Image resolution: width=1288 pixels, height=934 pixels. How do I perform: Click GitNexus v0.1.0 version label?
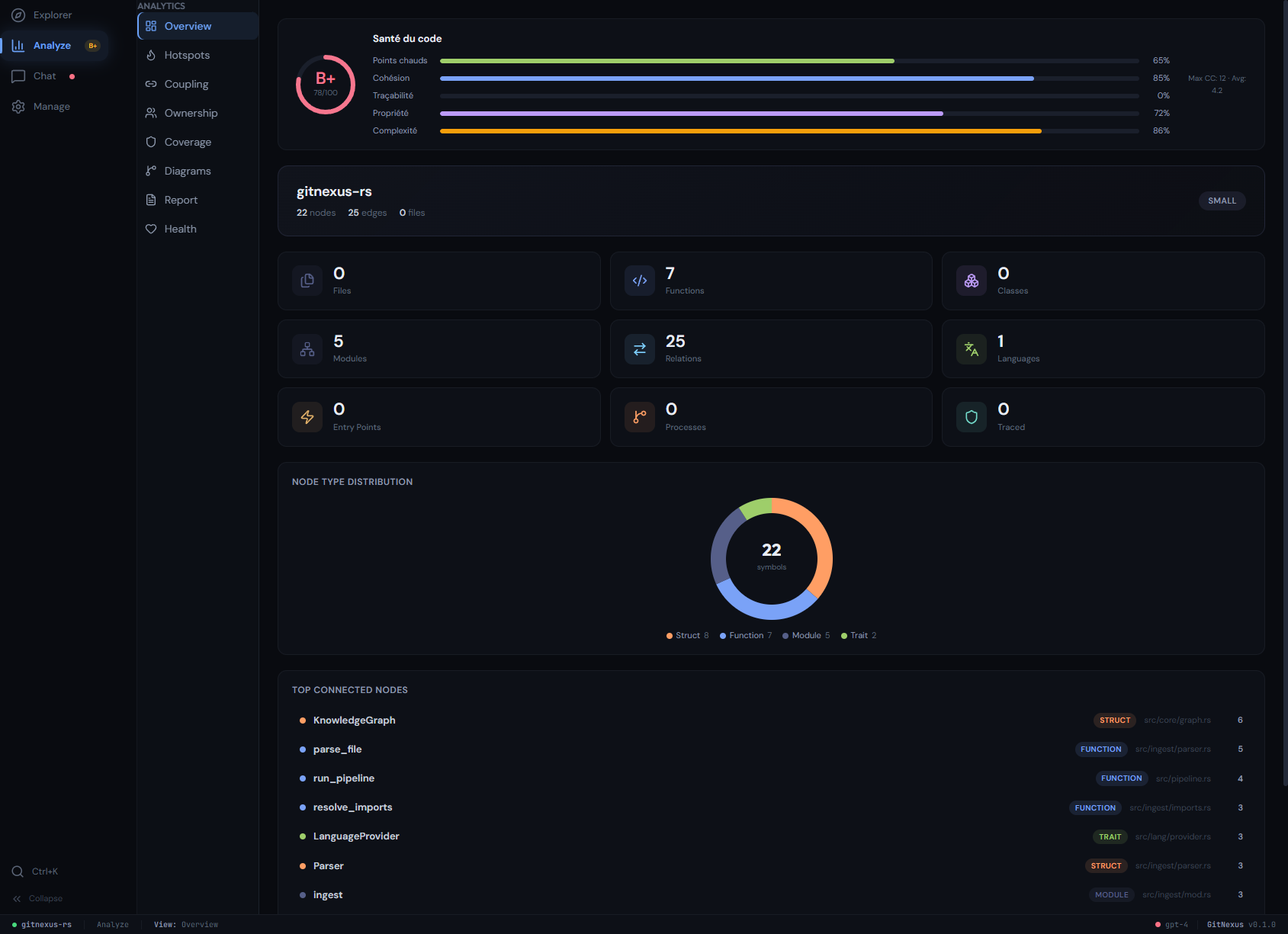tap(1241, 924)
